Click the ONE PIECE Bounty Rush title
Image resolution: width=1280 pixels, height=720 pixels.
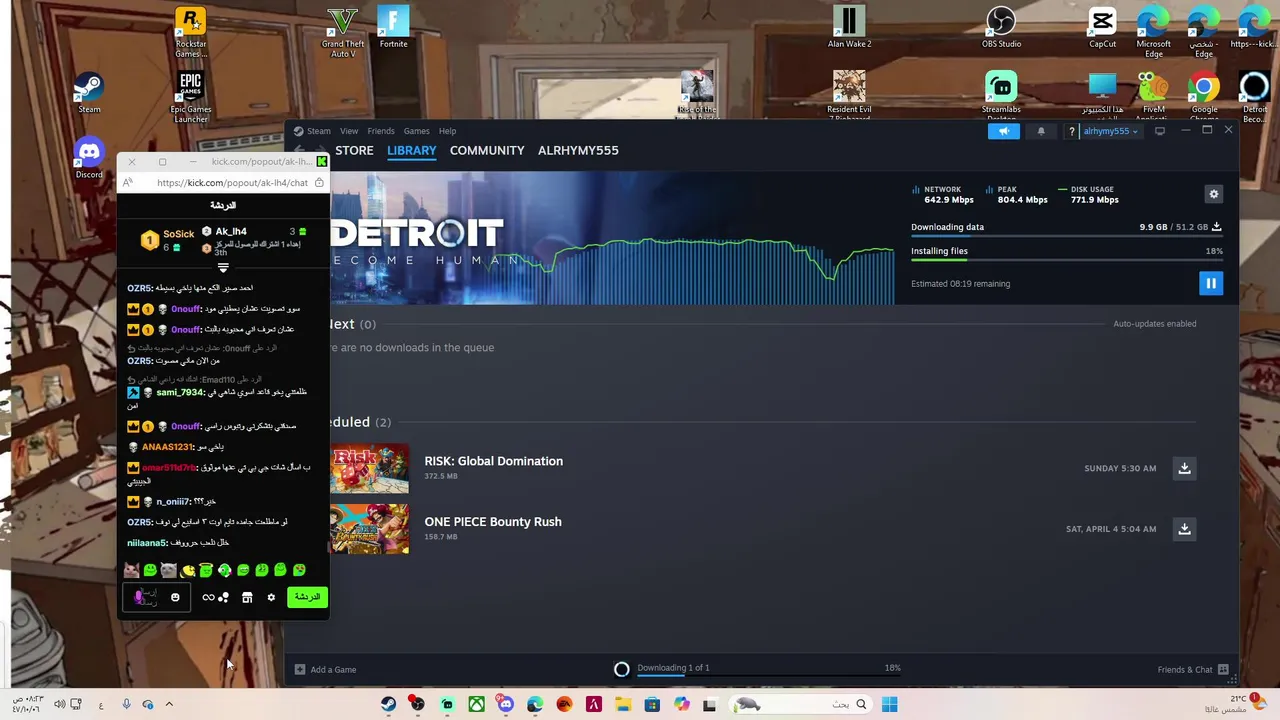pos(492,522)
